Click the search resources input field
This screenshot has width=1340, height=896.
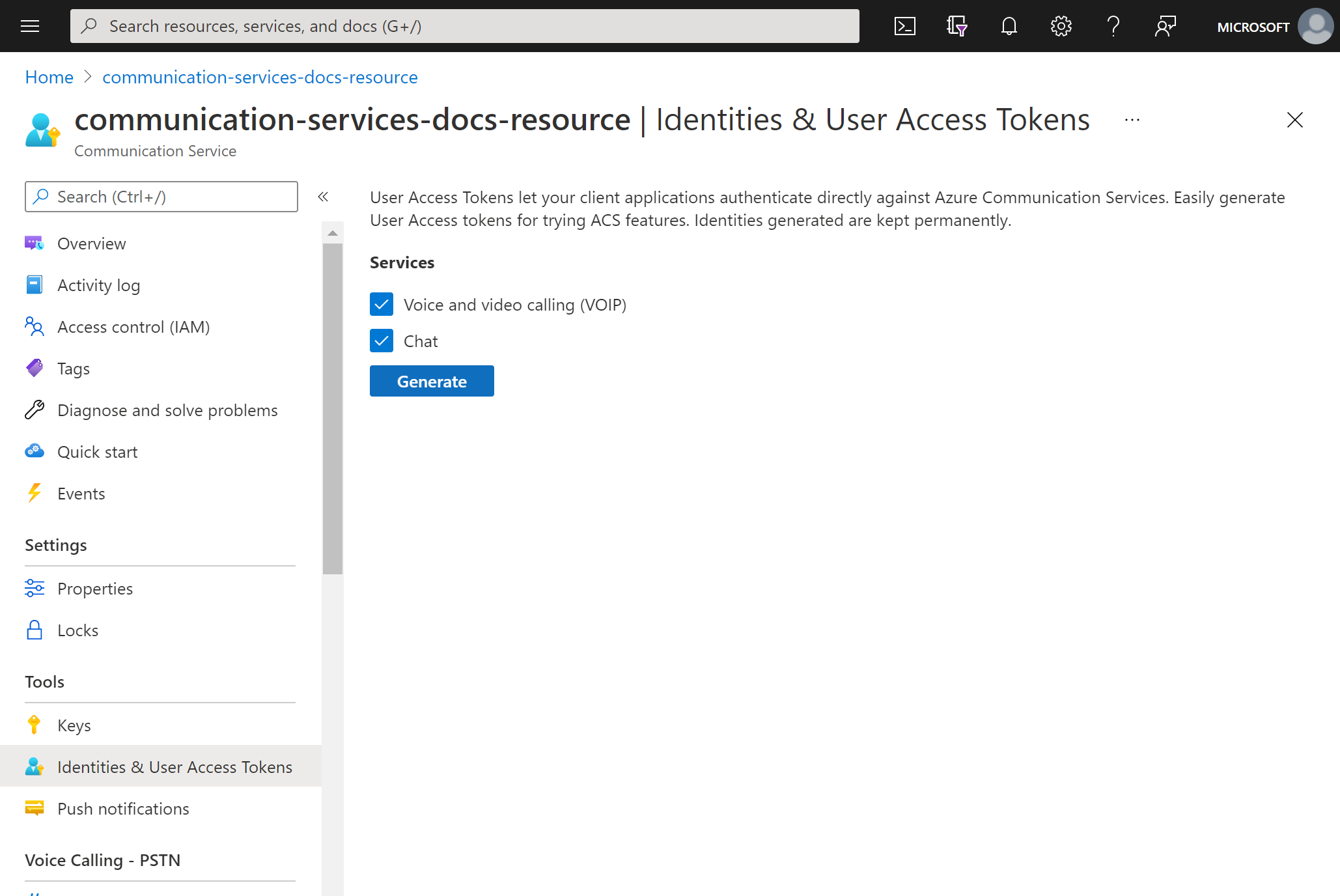coord(465,25)
